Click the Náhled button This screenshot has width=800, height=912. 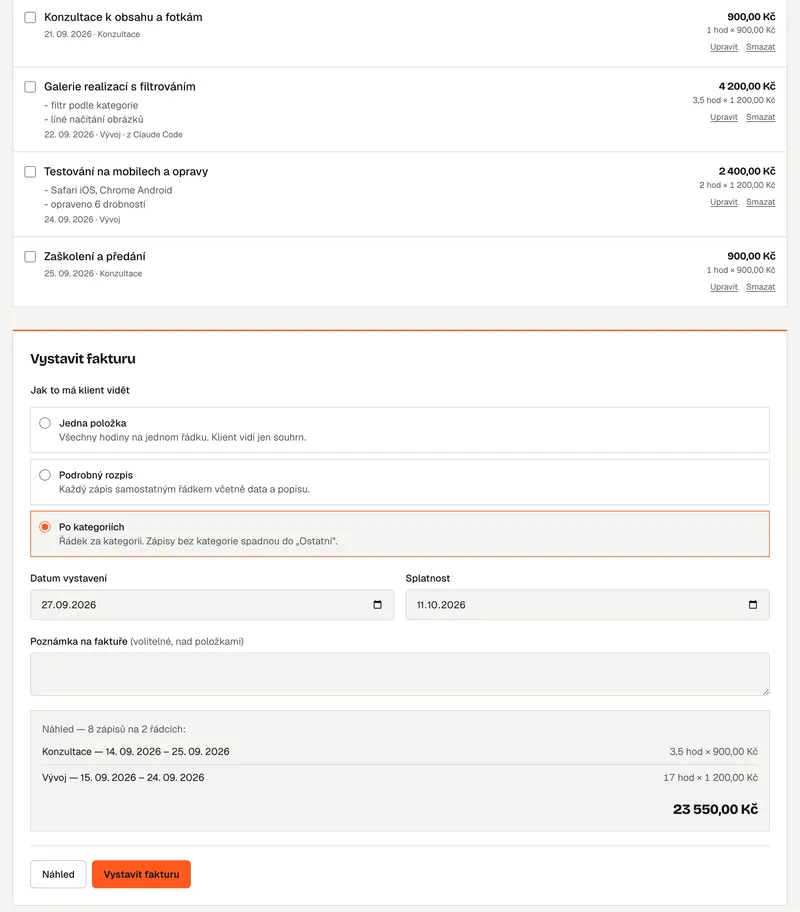point(58,874)
